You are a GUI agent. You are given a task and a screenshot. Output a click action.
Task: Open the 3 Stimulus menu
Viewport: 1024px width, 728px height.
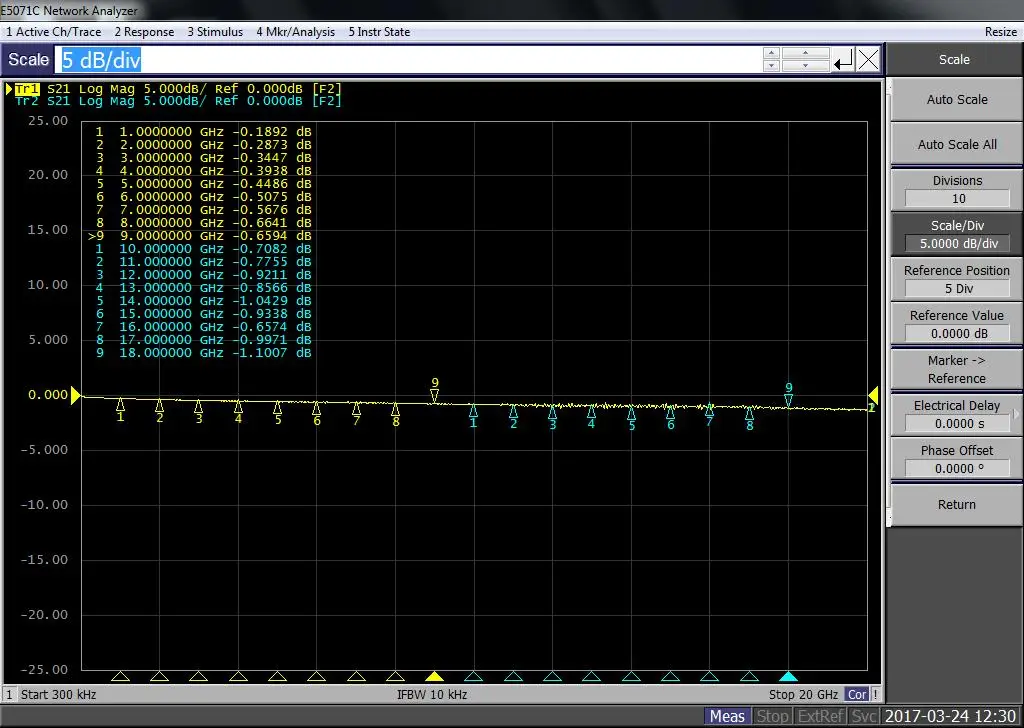coord(215,31)
